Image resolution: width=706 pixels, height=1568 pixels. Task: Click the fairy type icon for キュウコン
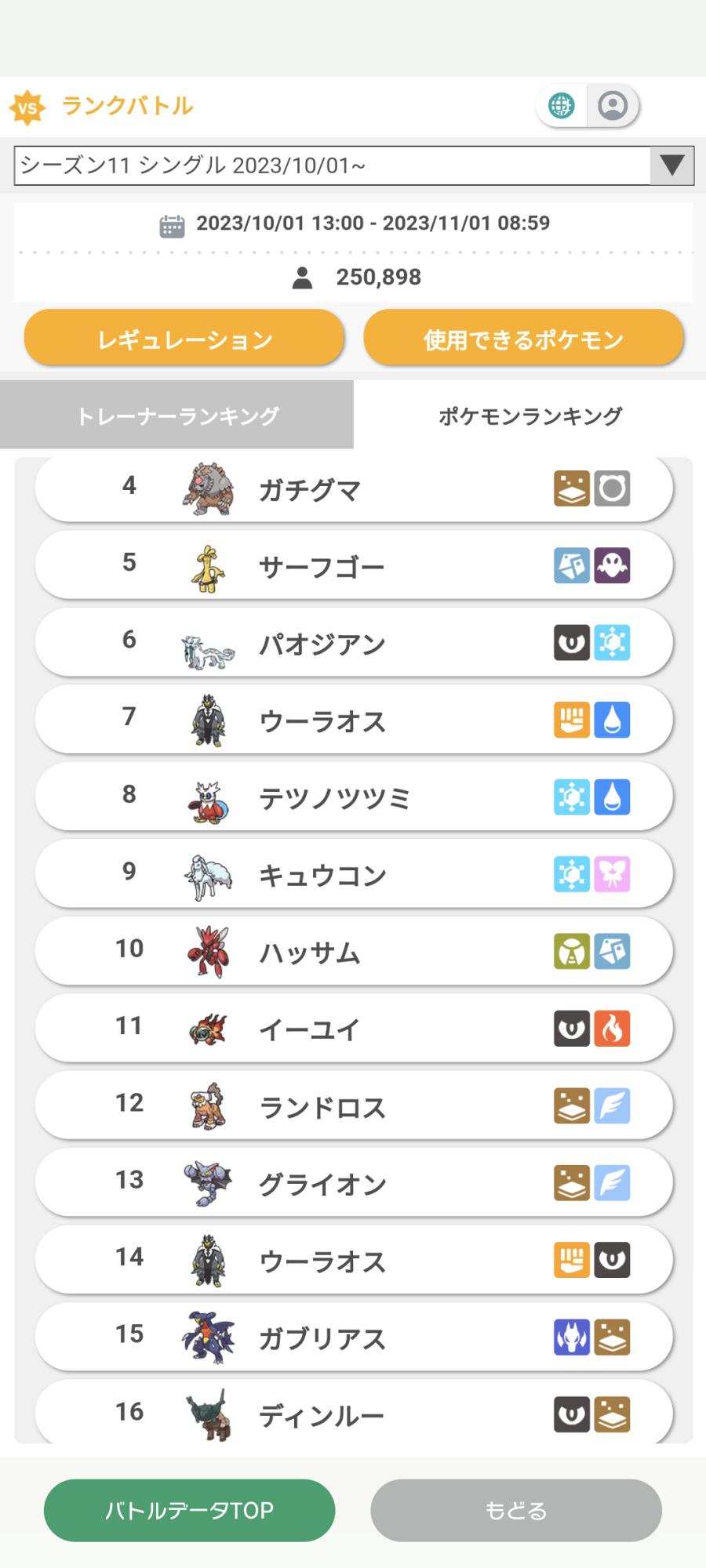tap(612, 873)
